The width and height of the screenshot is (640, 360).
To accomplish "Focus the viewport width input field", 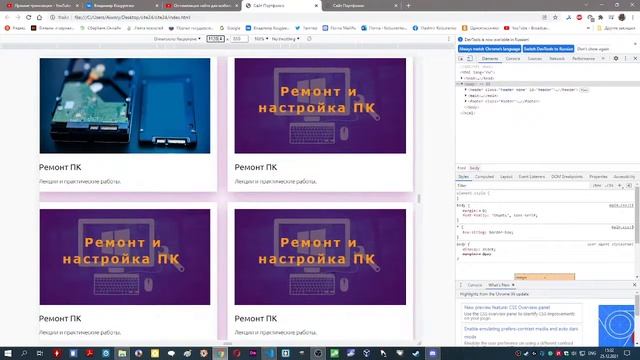I will (216, 39).
